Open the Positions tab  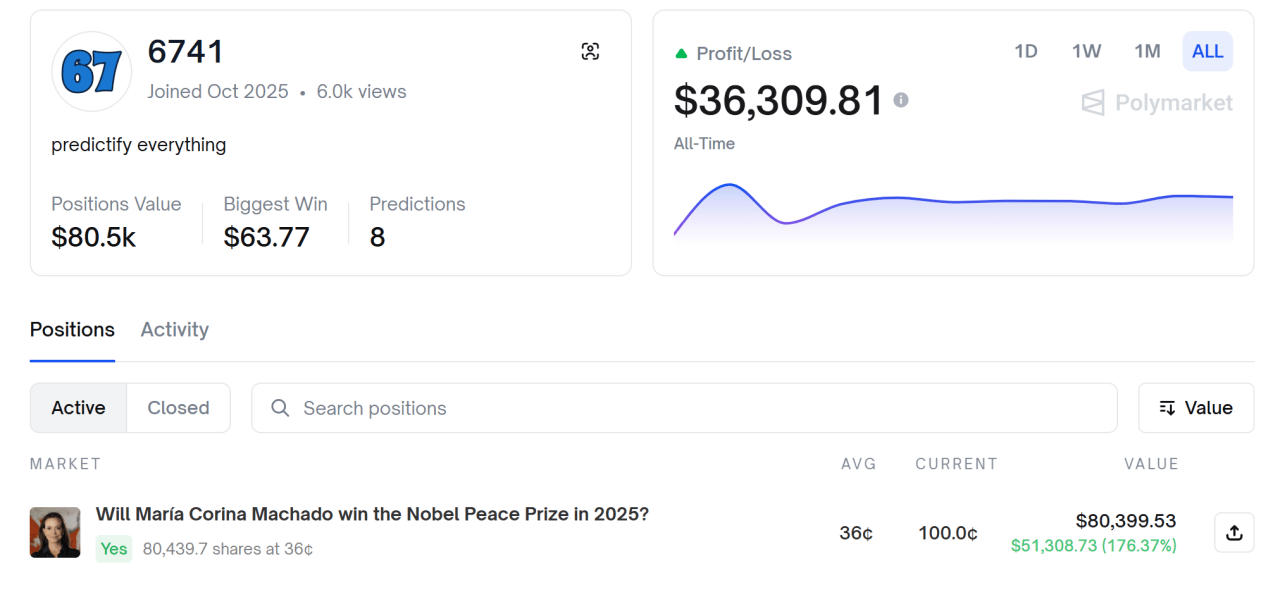pos(72,330)
